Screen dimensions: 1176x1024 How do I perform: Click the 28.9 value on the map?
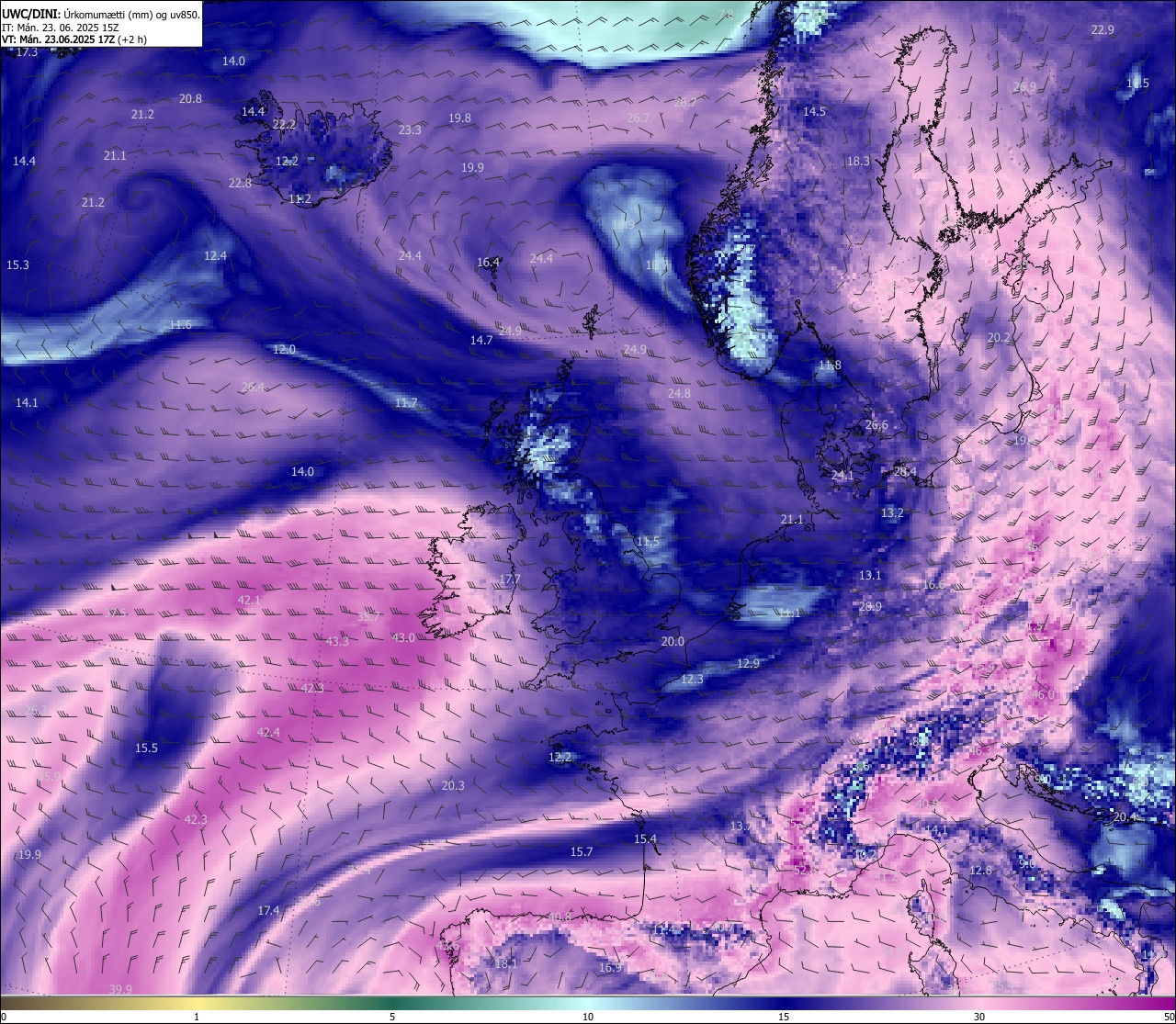(870, 607)
